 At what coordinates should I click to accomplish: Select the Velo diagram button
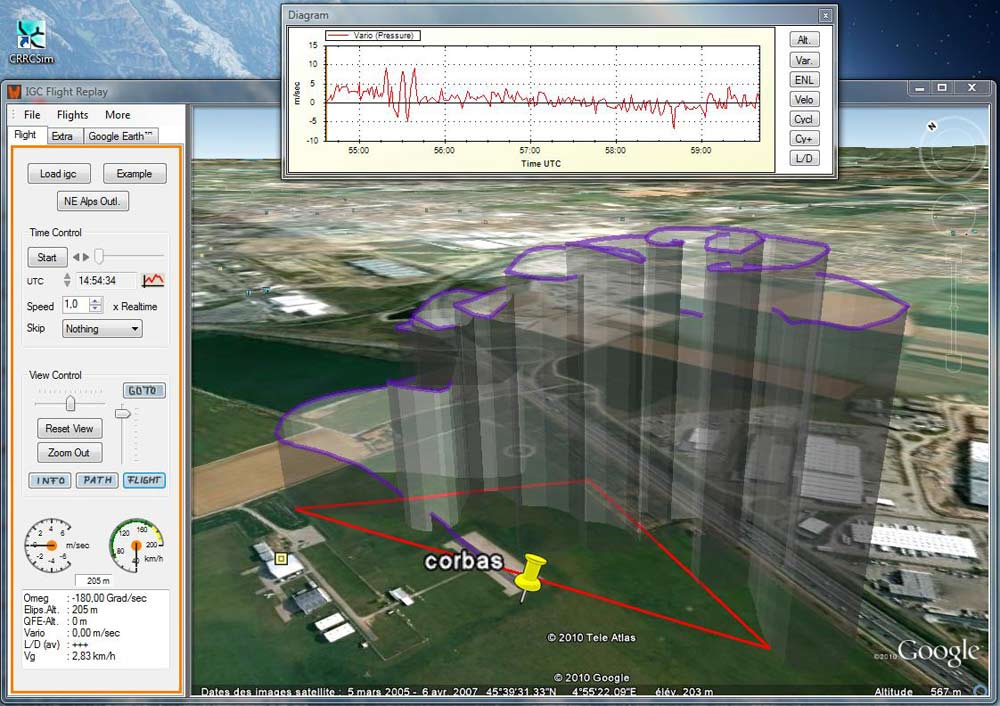pos(804,99)
